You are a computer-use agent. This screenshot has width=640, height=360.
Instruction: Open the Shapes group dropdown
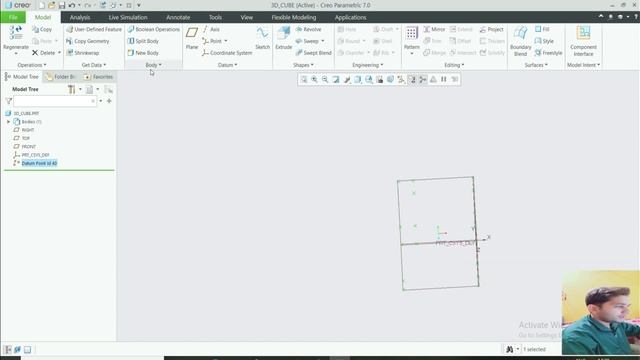pos(303,65)
